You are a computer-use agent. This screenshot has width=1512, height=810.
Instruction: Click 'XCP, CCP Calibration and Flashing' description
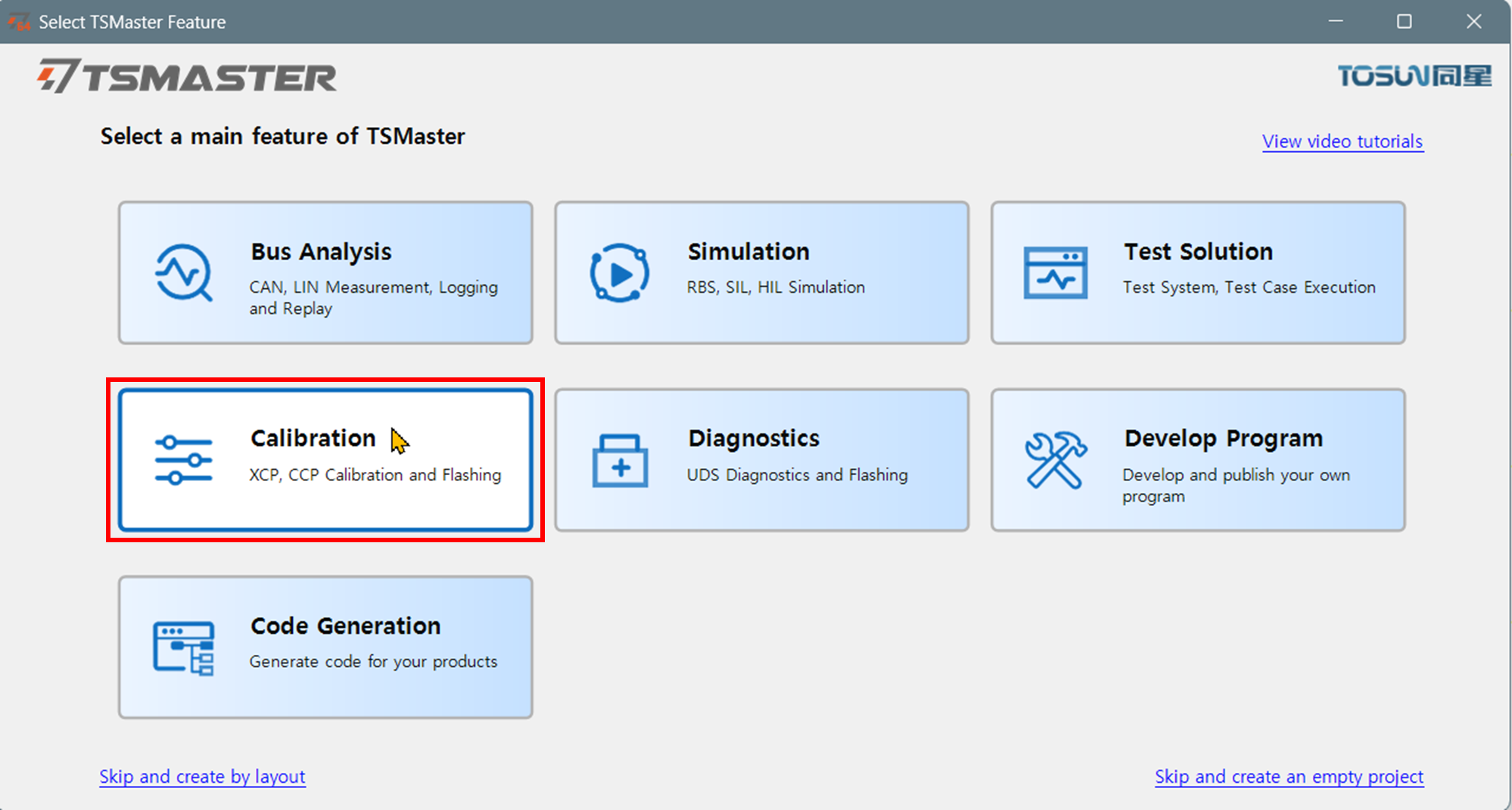point(375,475)
